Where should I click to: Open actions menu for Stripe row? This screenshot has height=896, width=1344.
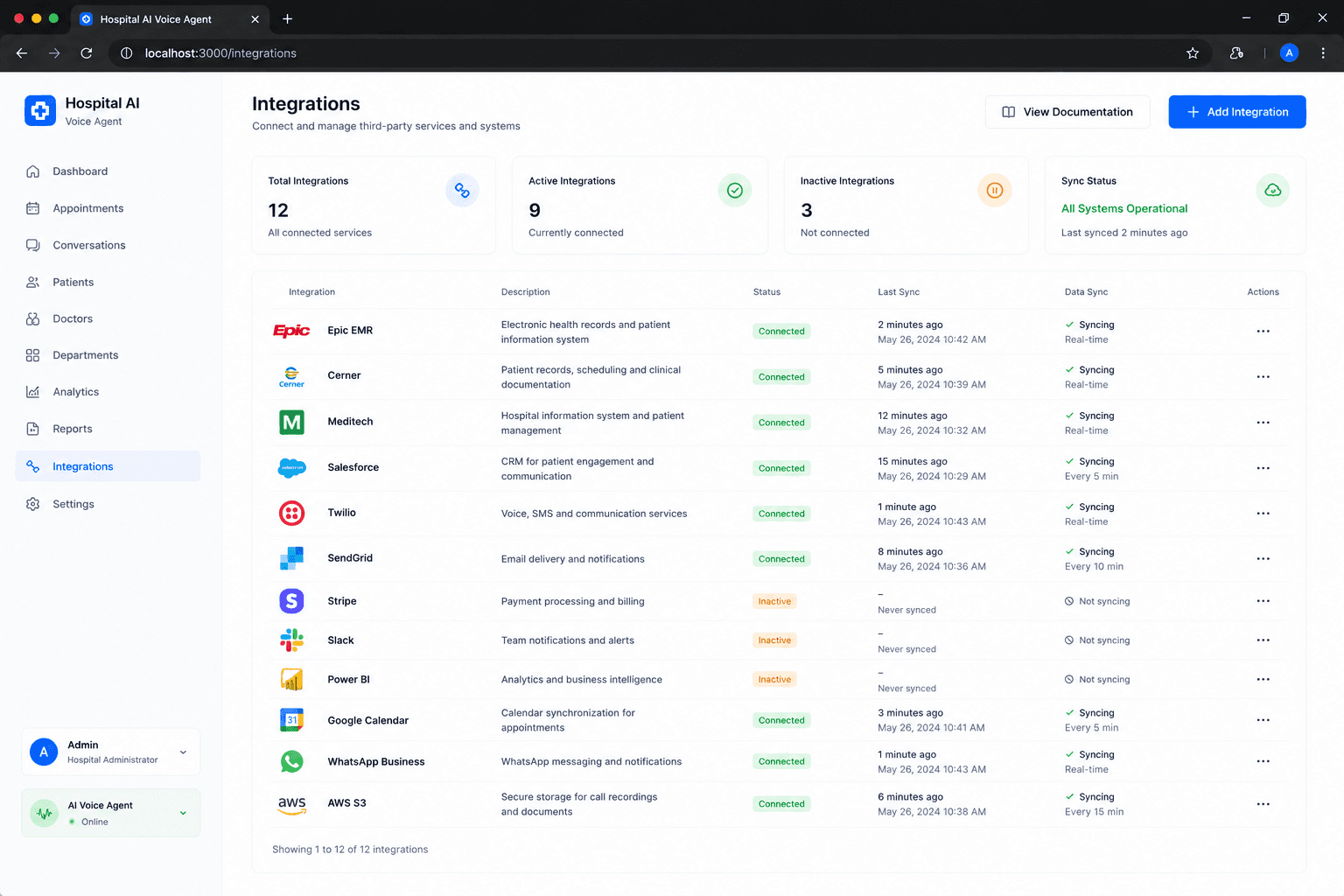point(1263,601)
